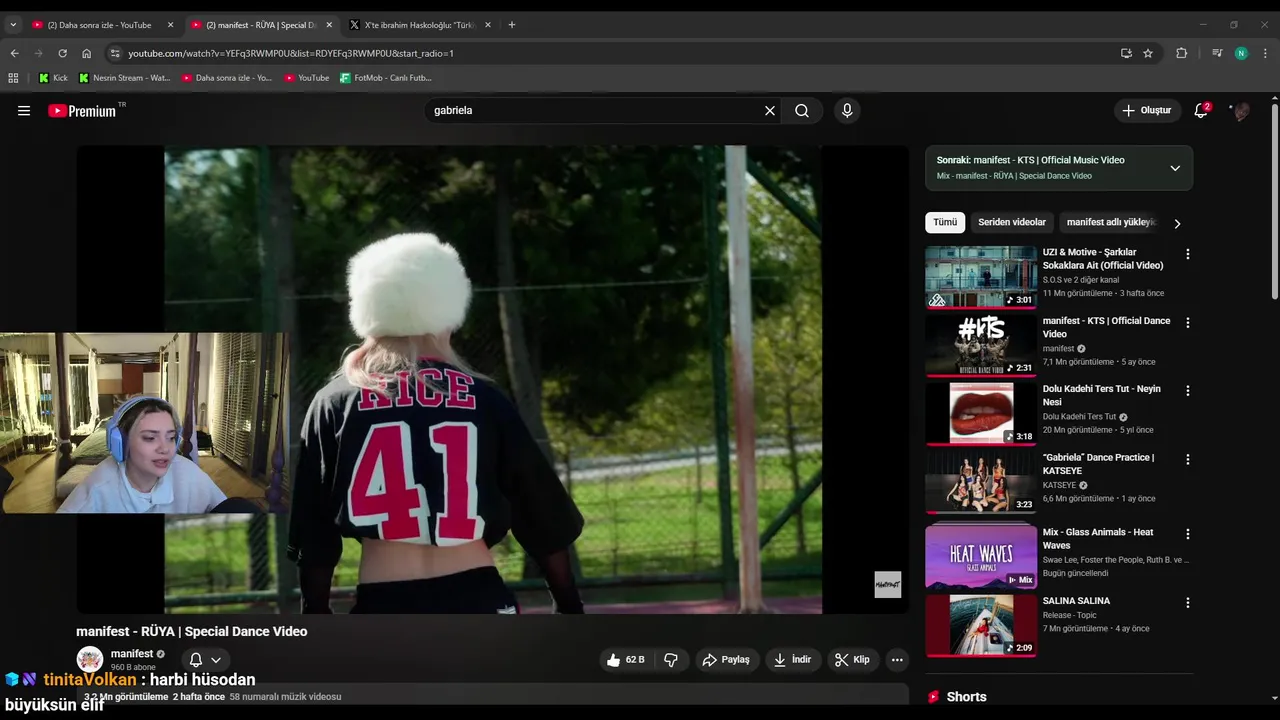Open the manifest channel avatar
1280x720 pixels.
[90, 659]
